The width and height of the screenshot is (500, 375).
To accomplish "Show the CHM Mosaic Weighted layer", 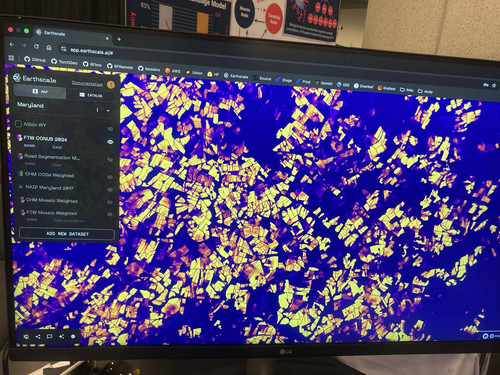I will pos(110,202).
